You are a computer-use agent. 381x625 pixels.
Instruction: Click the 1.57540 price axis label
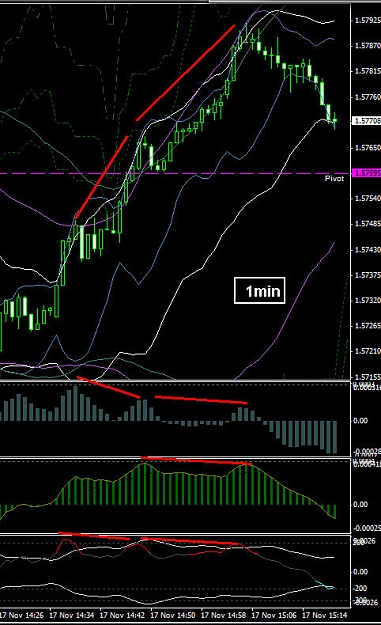click(367, 198)
